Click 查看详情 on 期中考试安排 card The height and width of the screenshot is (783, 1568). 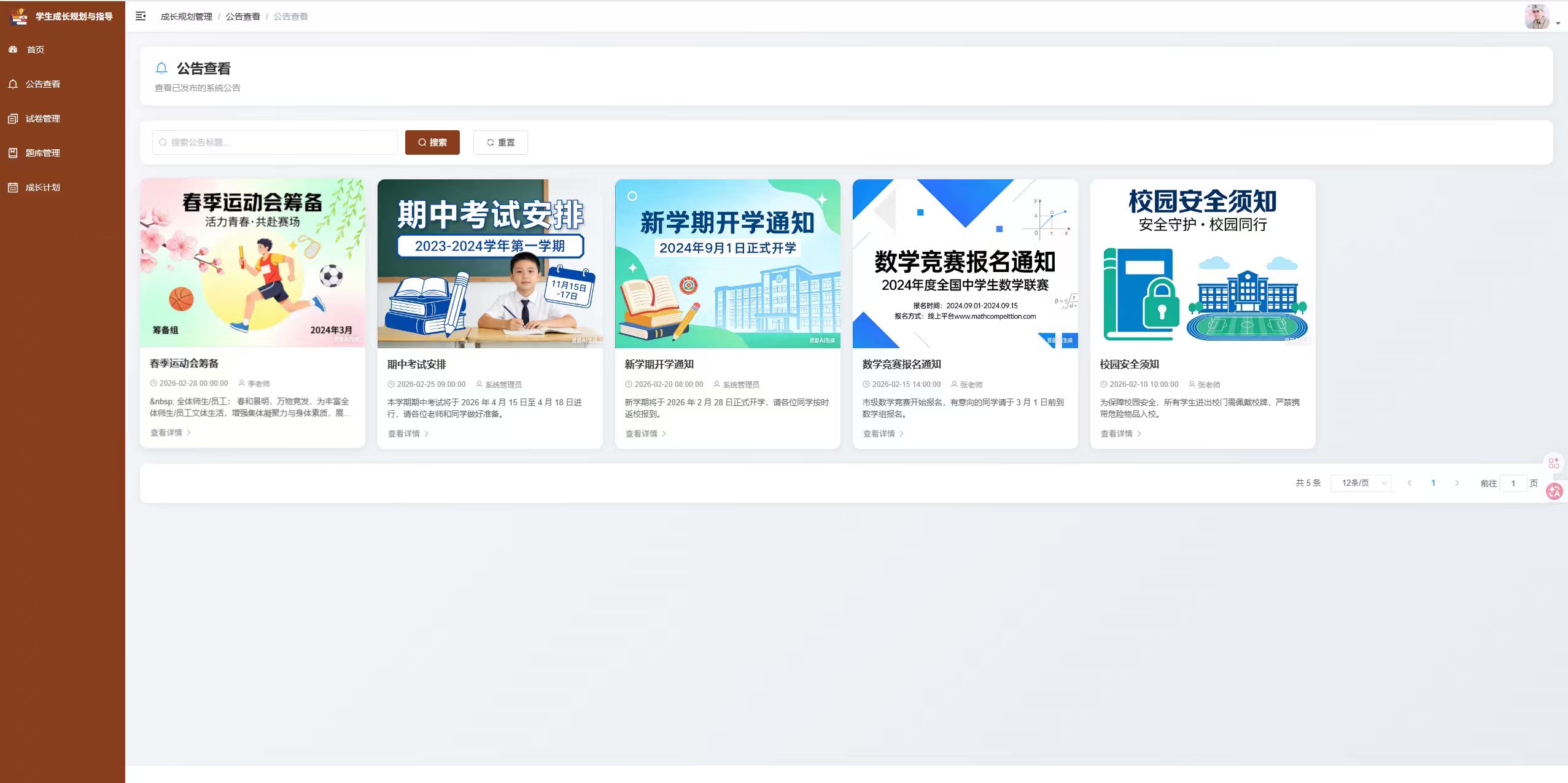click(x=408, y=434)
